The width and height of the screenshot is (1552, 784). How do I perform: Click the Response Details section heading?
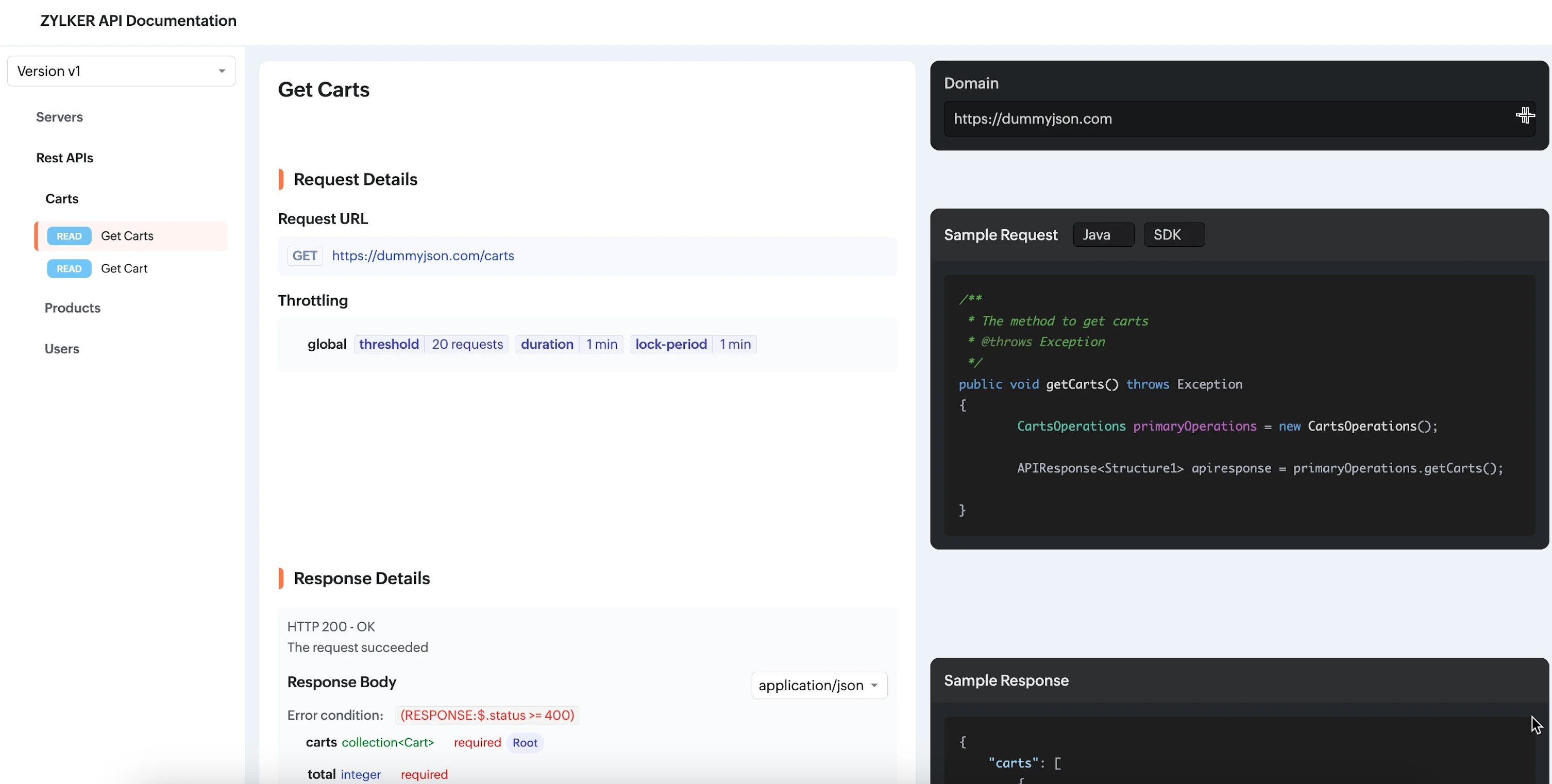(362, 578)
